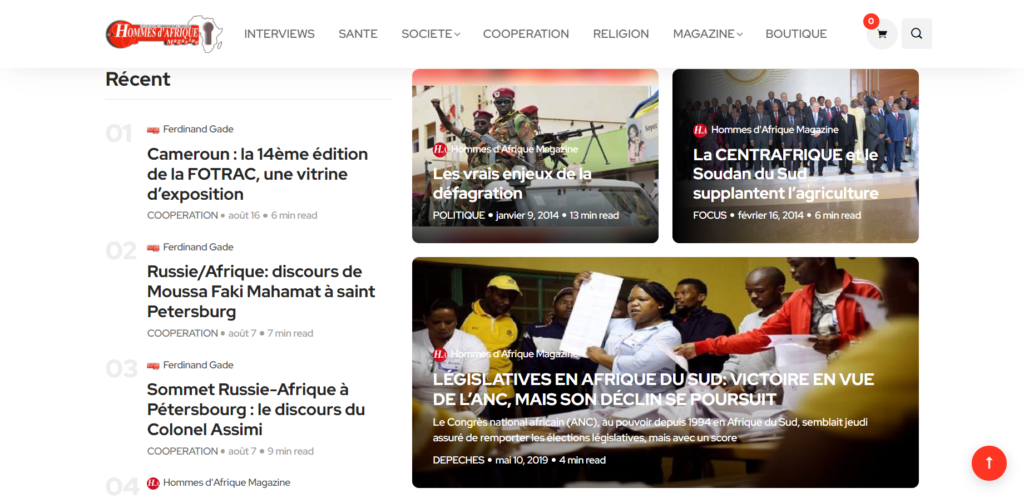The image size is (1024, 498).
Task: Open Russie/Afrique Moussa Faki Mahamat article
Action: (x=261, y=291)
